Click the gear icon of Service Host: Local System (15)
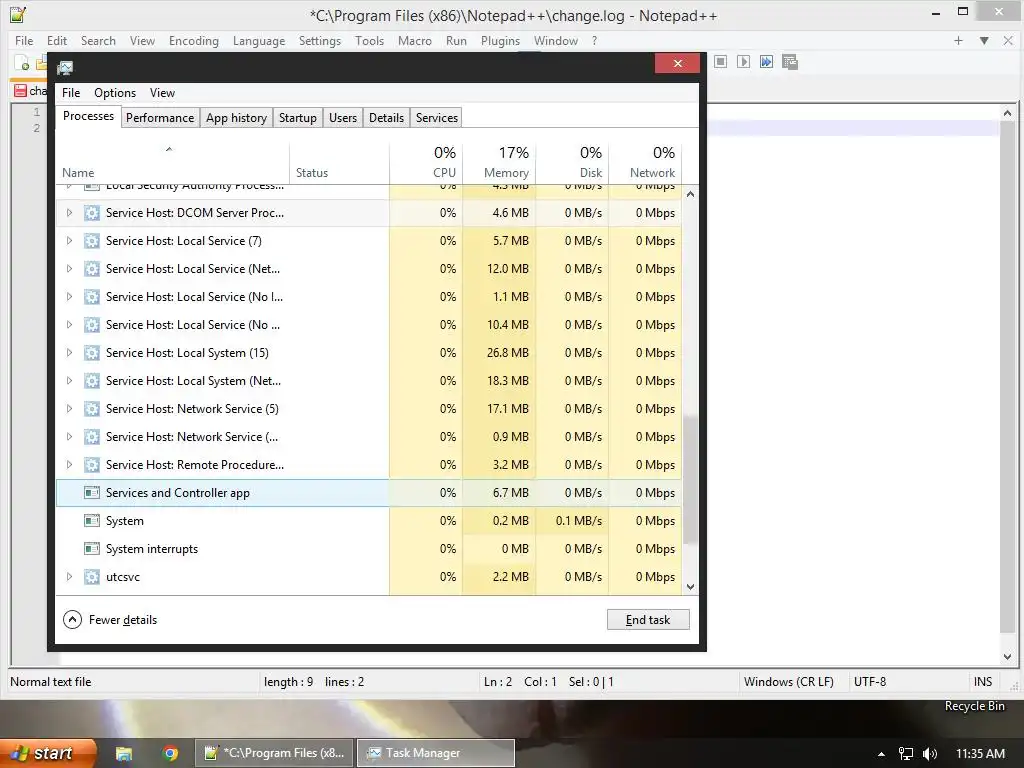Viewport: 1024px width, 768px height. [92, 353]
